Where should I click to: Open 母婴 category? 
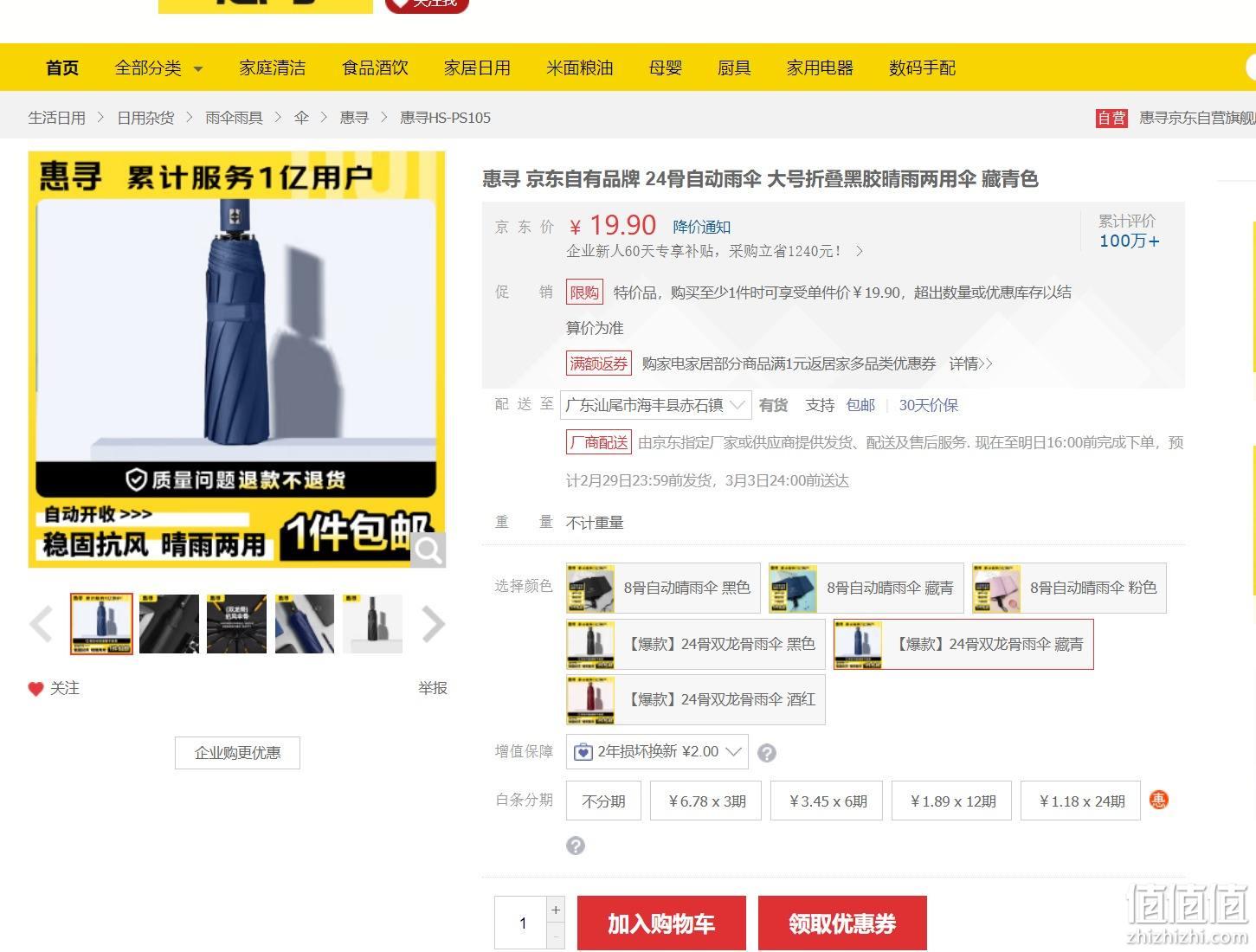click(666, 68)
